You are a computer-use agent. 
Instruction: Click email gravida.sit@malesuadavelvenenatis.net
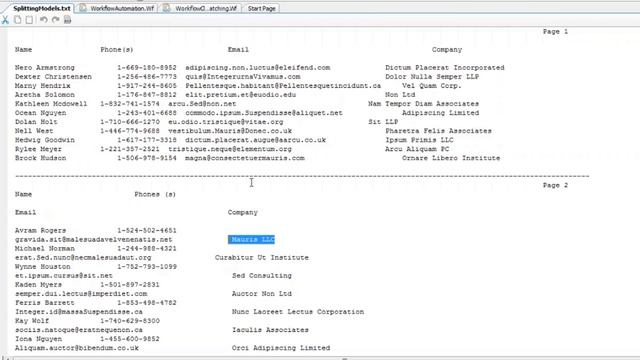(x=93, y=240)
